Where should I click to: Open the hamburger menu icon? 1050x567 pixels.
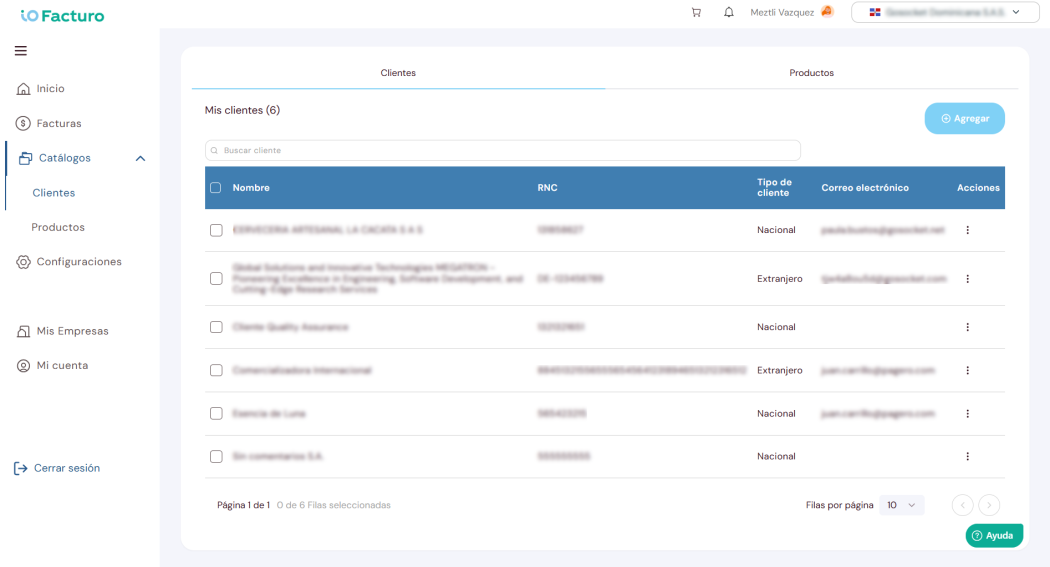(x=21, y=51)
